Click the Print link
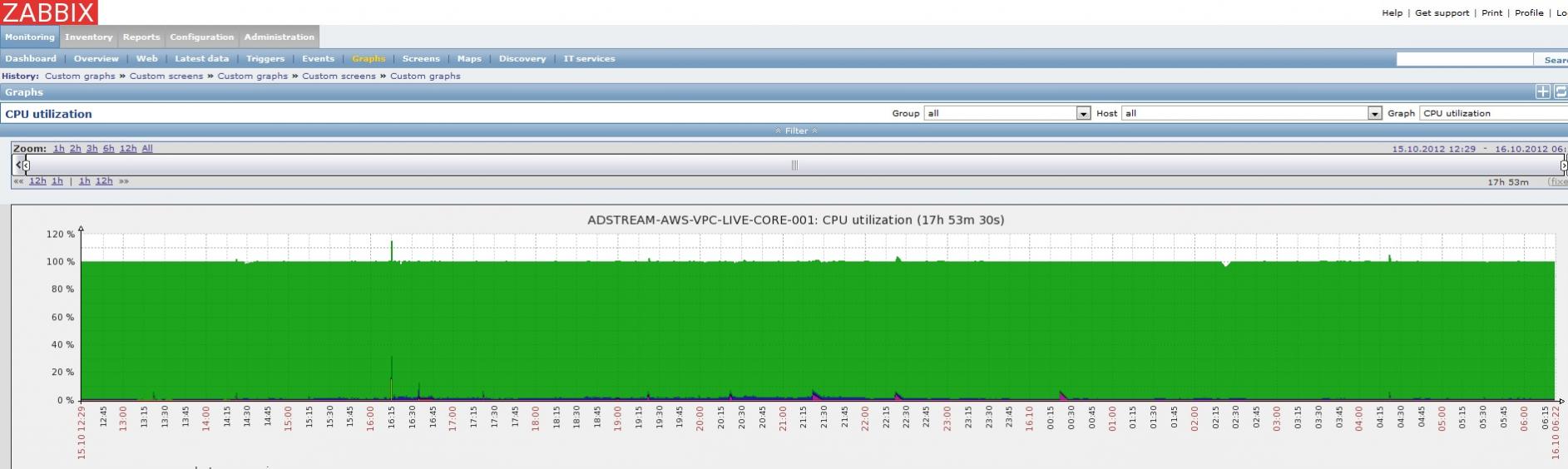 1492,13
